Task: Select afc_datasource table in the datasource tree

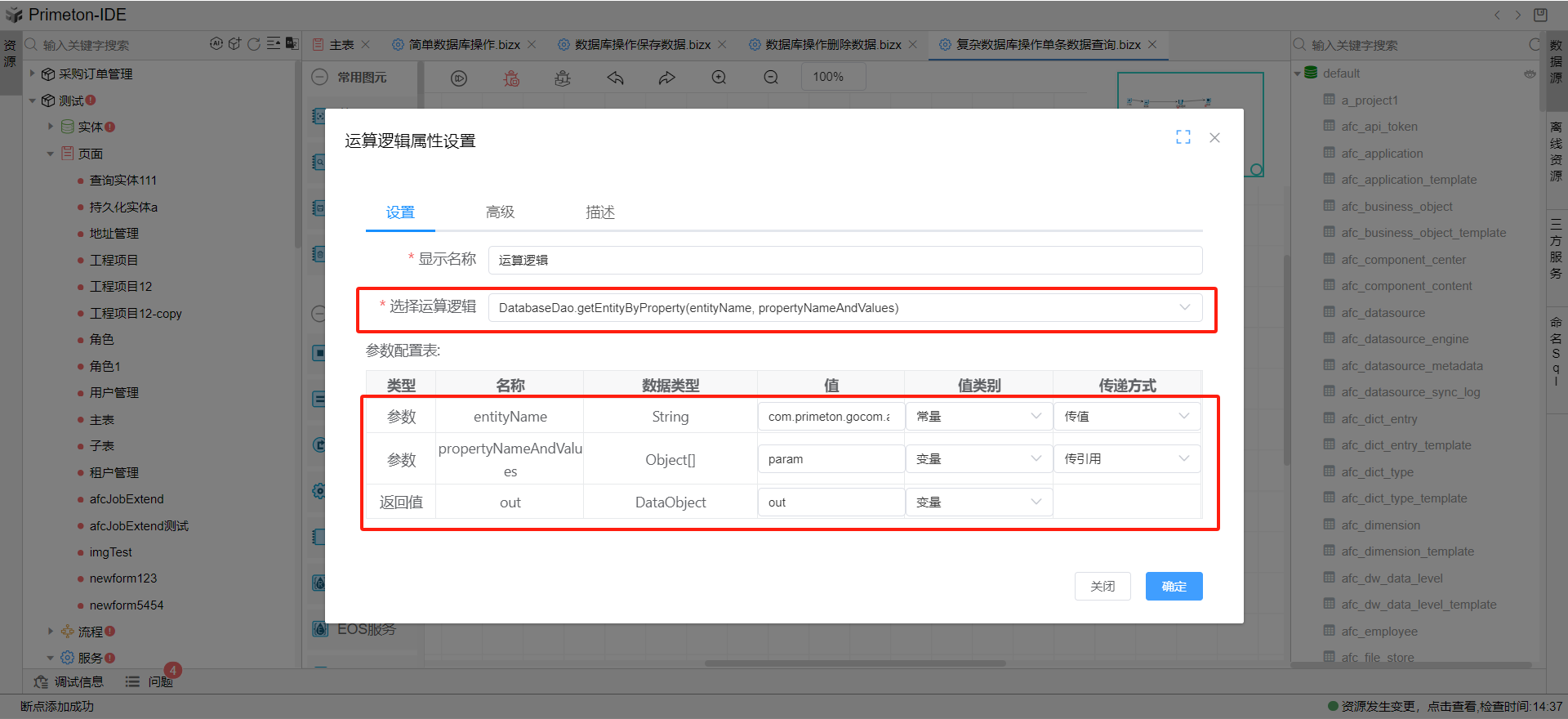Action: point(1382,313)
